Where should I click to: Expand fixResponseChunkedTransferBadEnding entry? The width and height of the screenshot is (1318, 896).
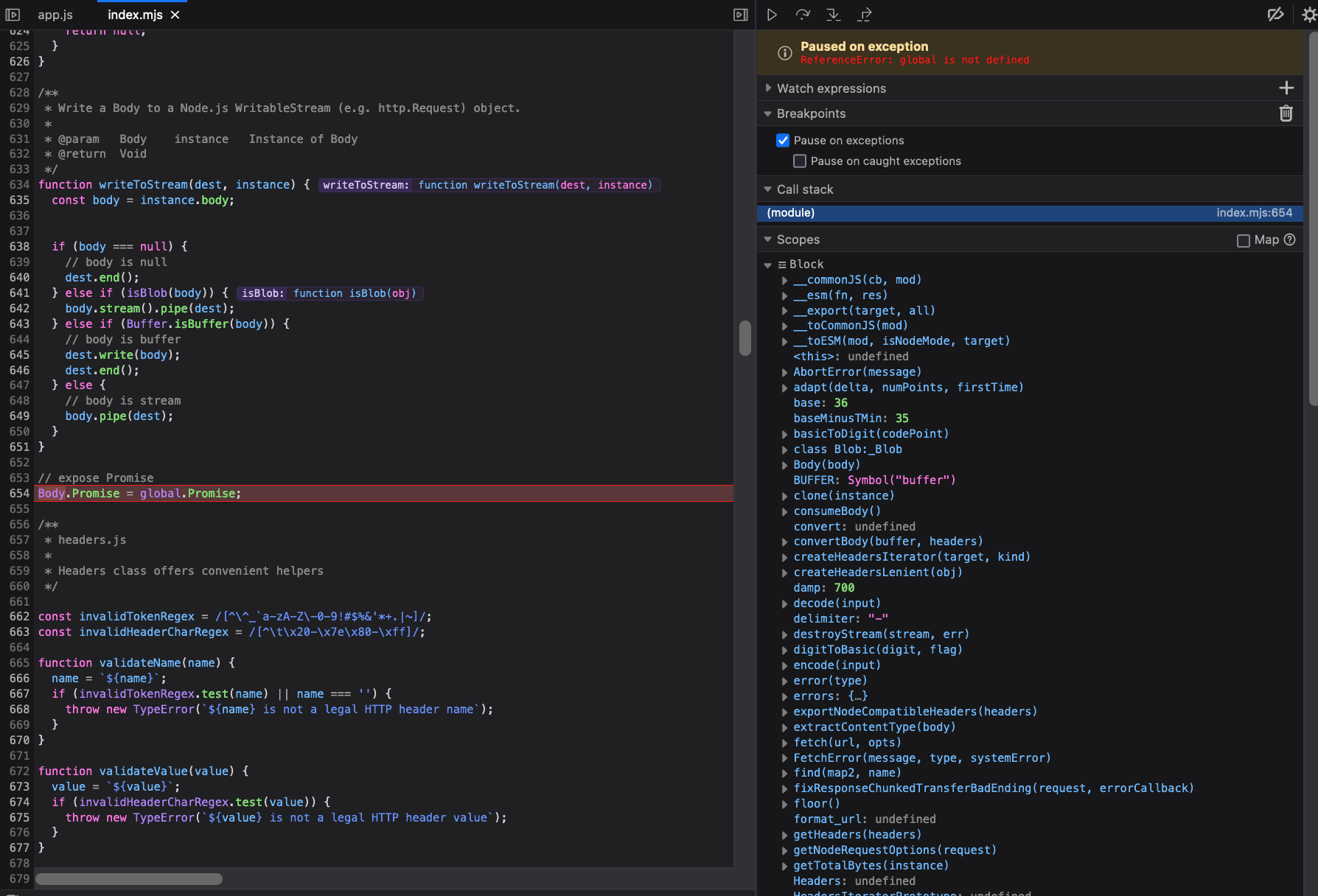tap(784, 788)
